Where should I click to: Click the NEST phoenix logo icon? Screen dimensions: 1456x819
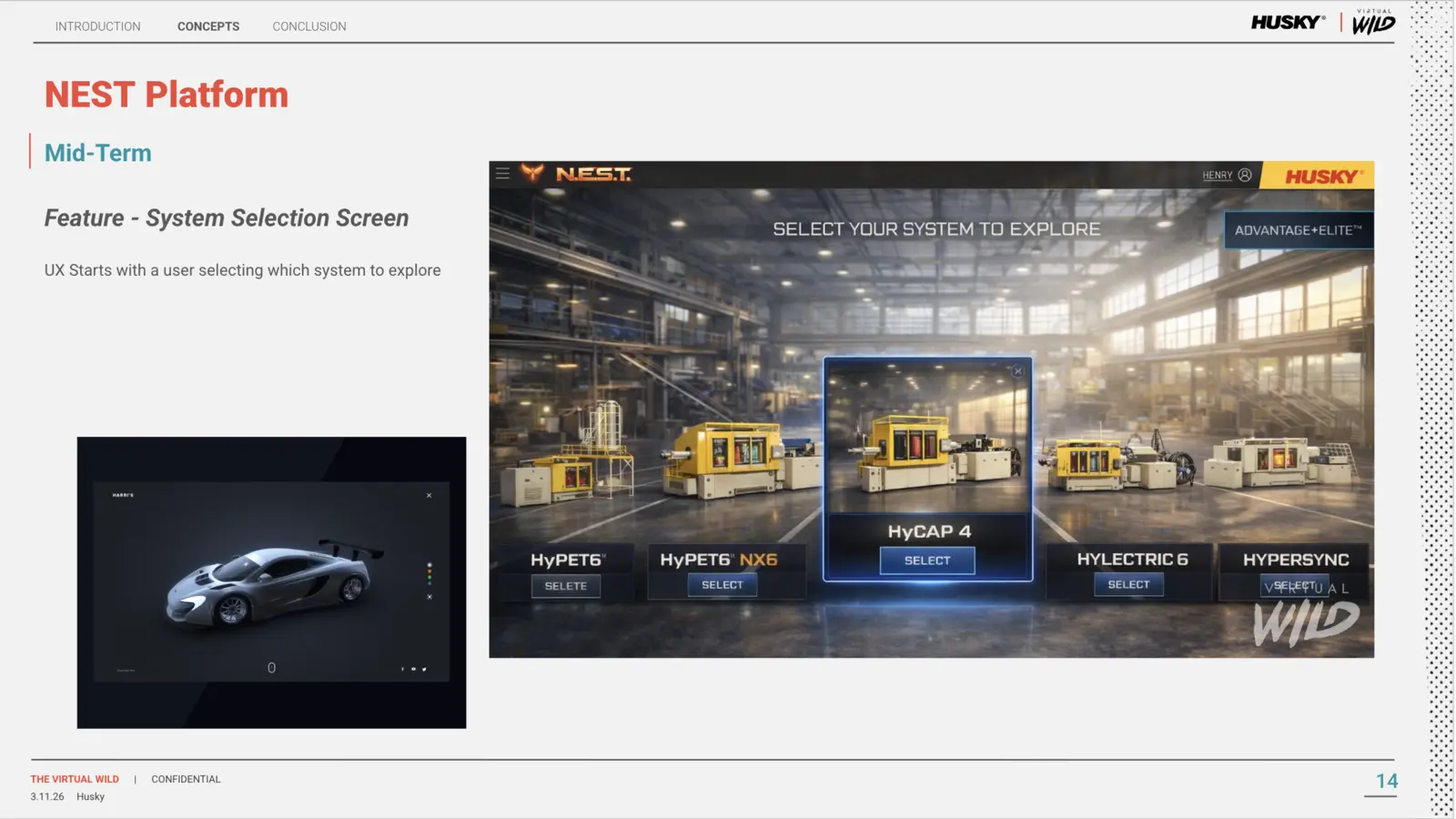coord(532,173)
